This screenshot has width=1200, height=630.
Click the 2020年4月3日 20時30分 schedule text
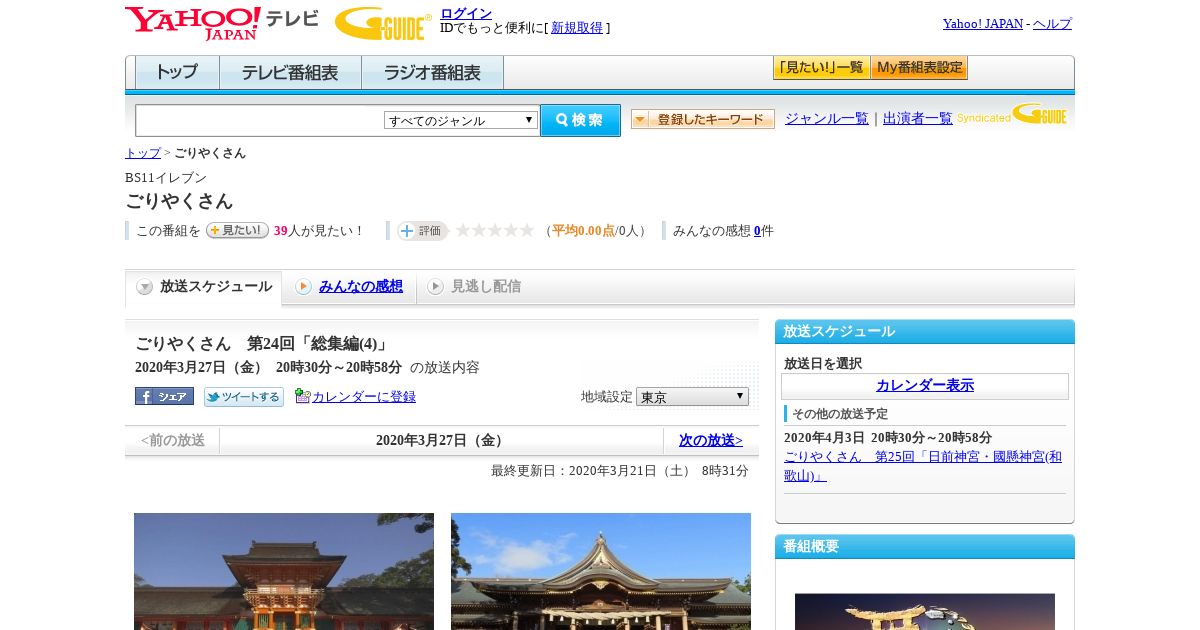pyautogui.click(x=888, y=438)
